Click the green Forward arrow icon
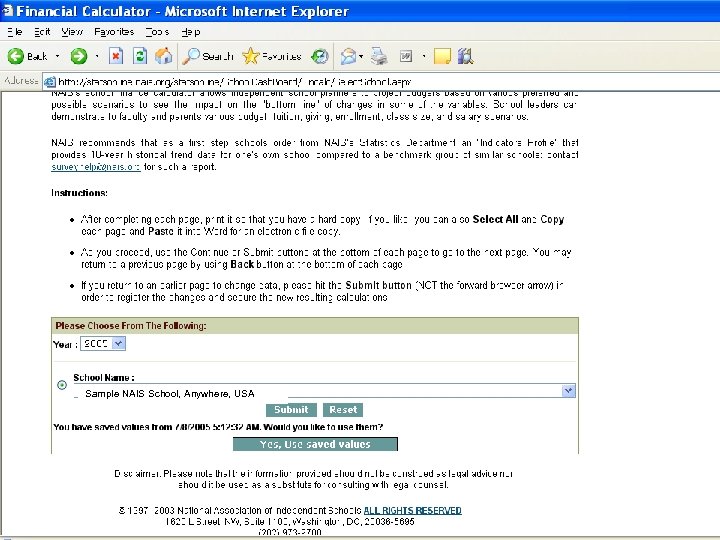The height and width of the screenshot is (540, 720). 79,56
